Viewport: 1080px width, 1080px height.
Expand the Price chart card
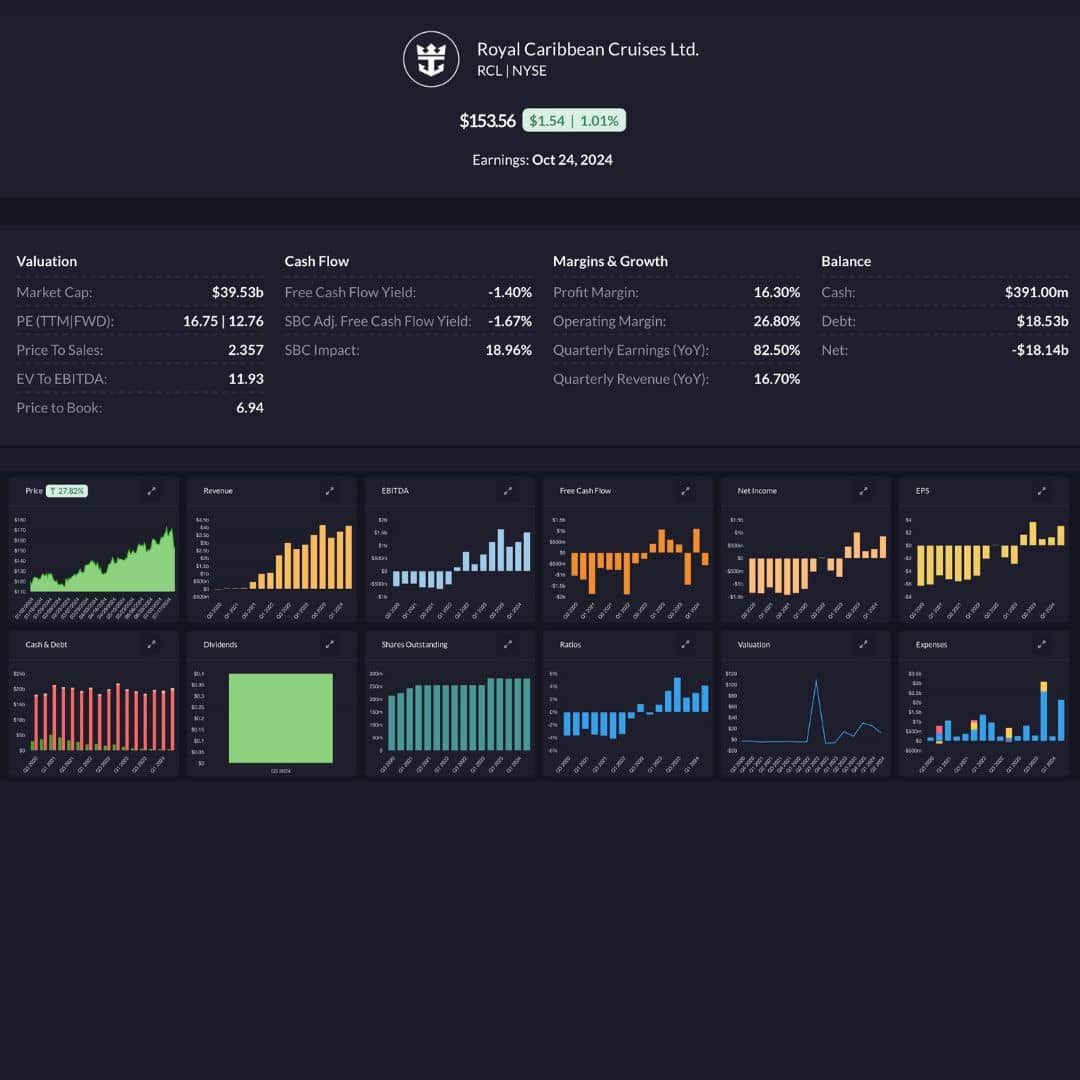[152, 491]
